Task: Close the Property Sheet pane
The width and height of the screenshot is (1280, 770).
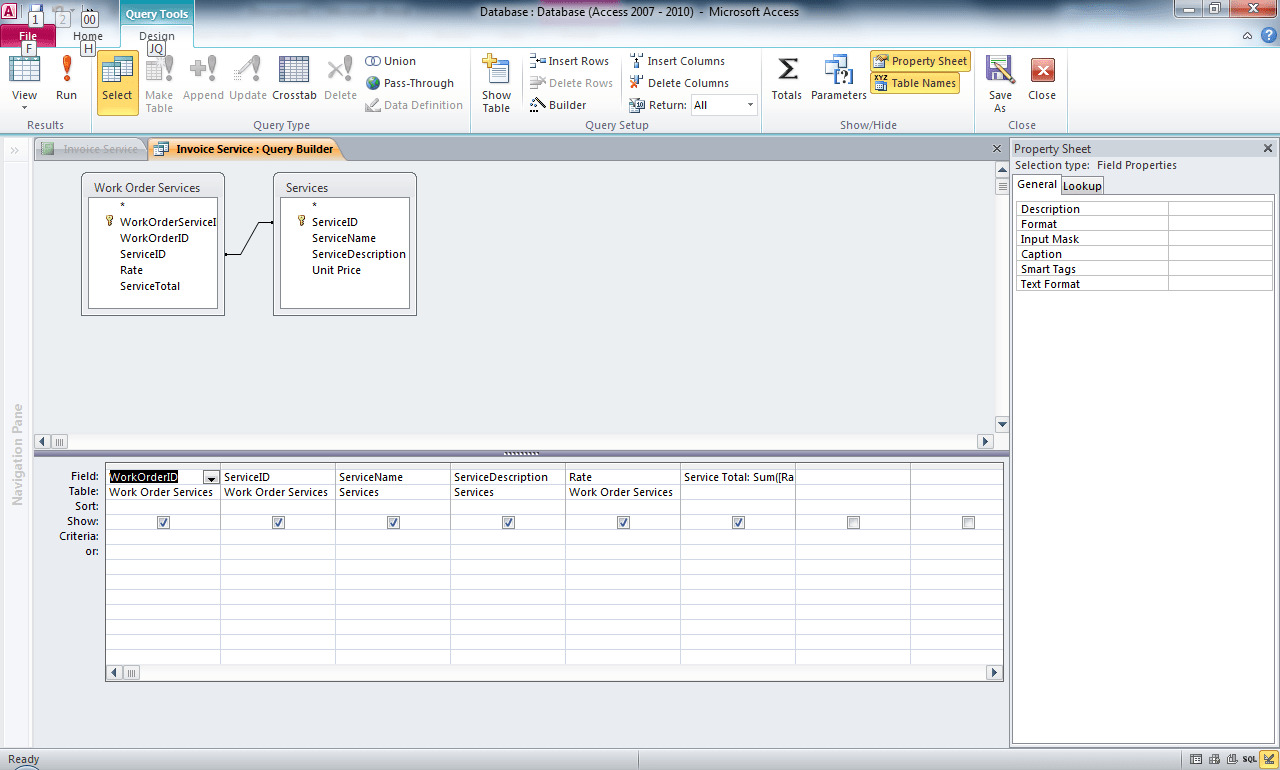Action: 1268,149
